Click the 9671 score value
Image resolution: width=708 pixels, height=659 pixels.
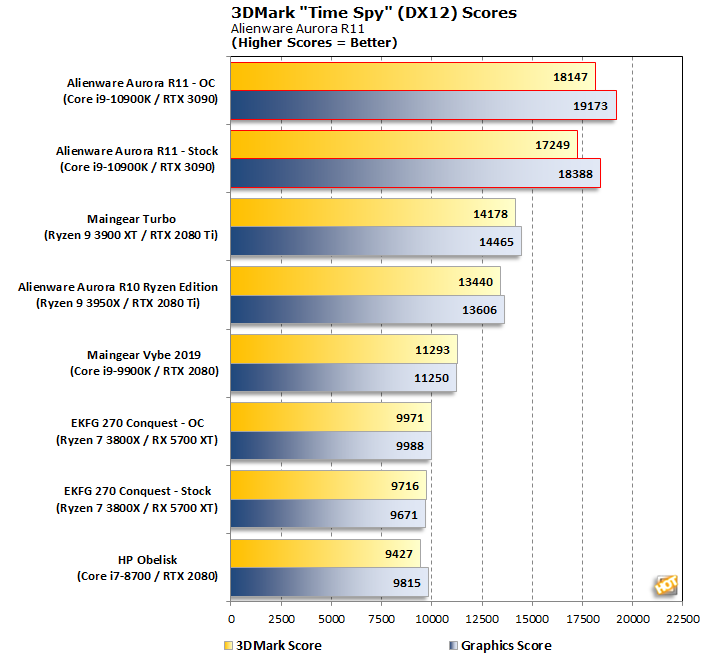pos(404,515)
